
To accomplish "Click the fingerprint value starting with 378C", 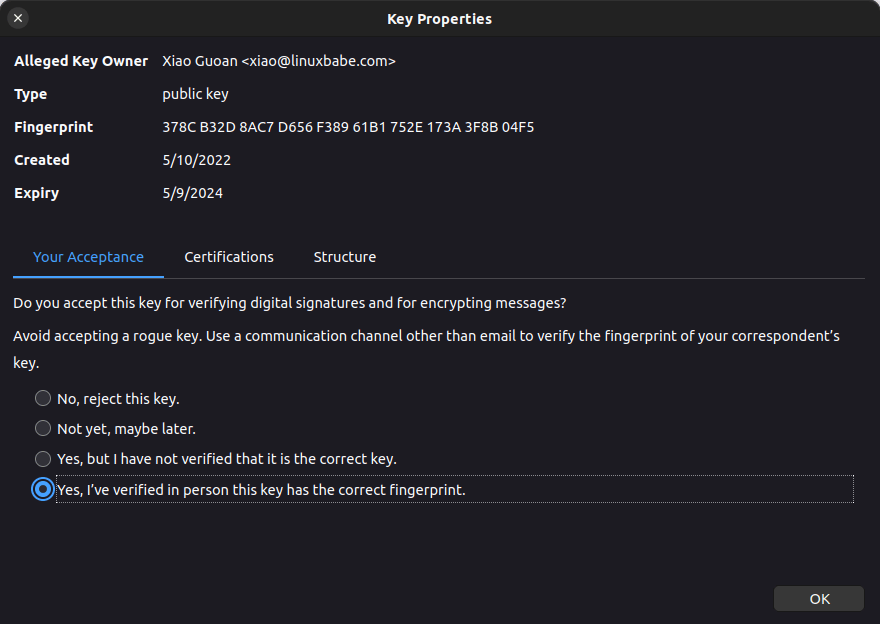I will point(348,127).
